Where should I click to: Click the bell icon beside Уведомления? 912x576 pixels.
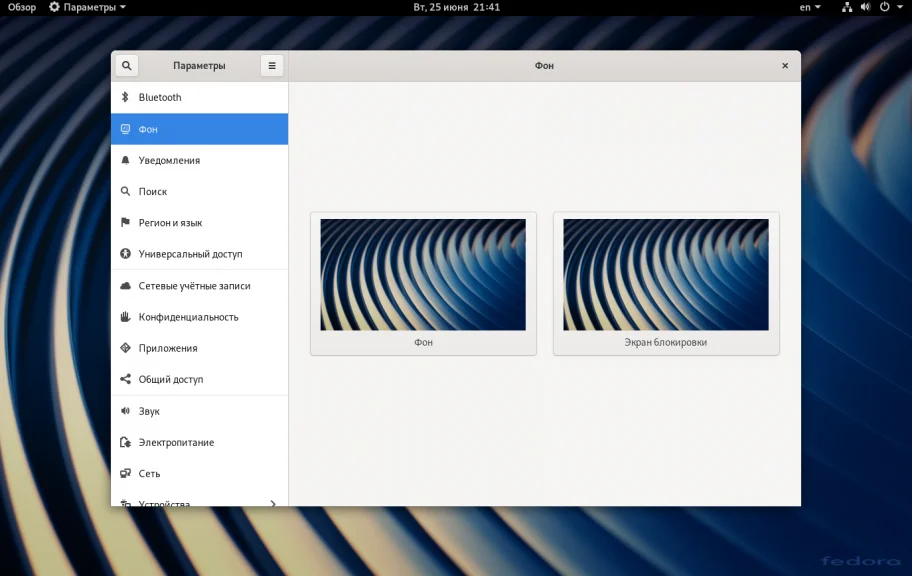coord(125,160)
